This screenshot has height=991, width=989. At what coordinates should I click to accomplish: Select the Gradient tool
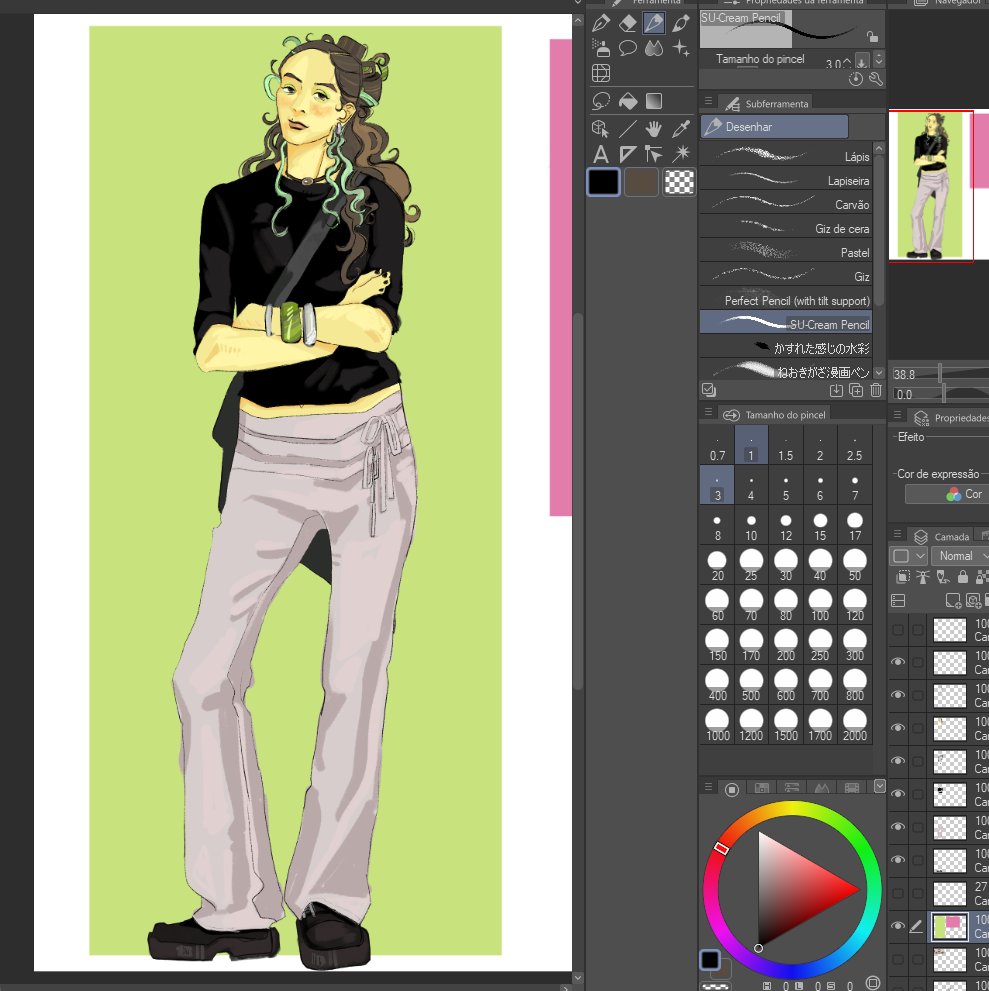[x=654, y=101]
